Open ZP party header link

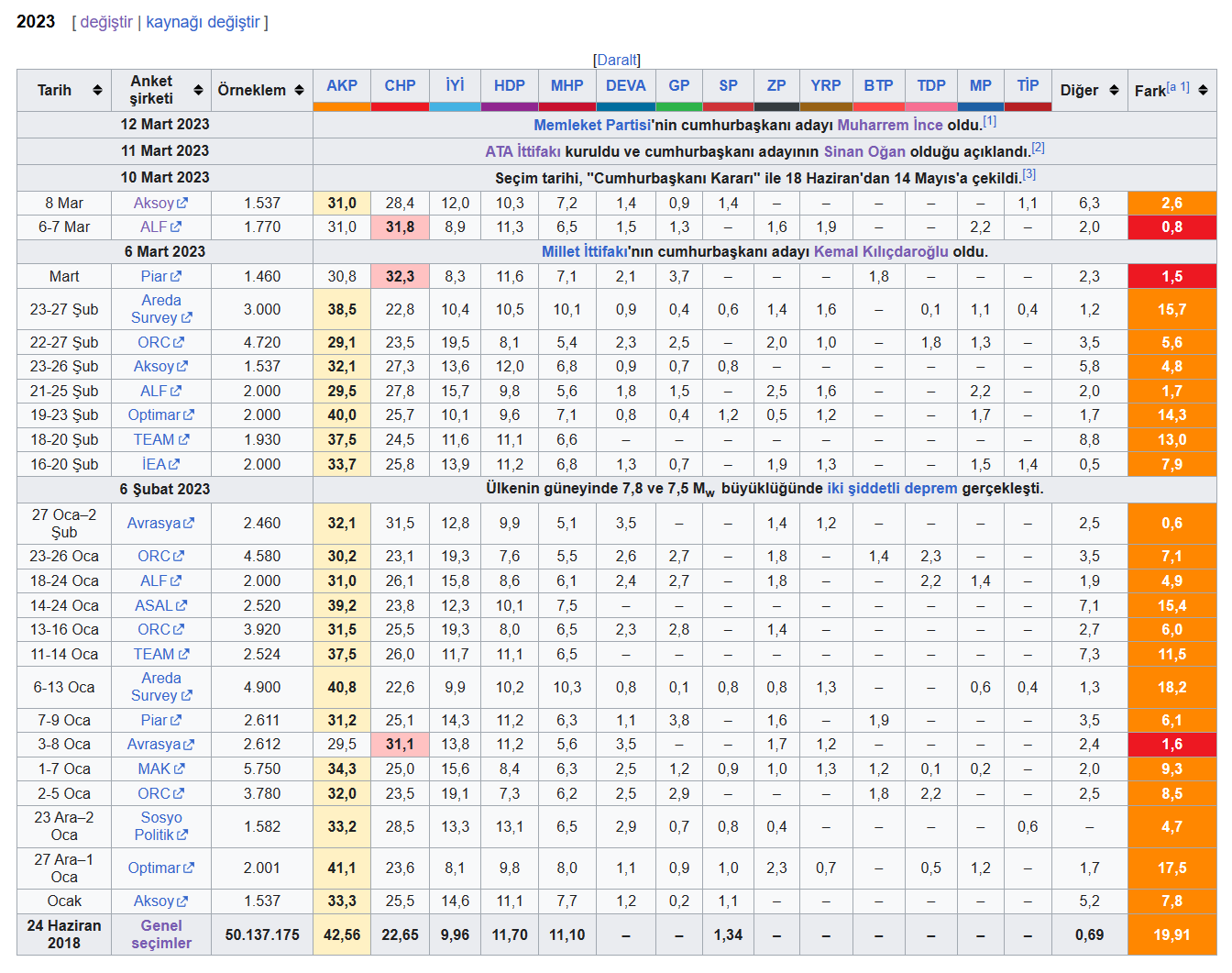tap(776, 85)
